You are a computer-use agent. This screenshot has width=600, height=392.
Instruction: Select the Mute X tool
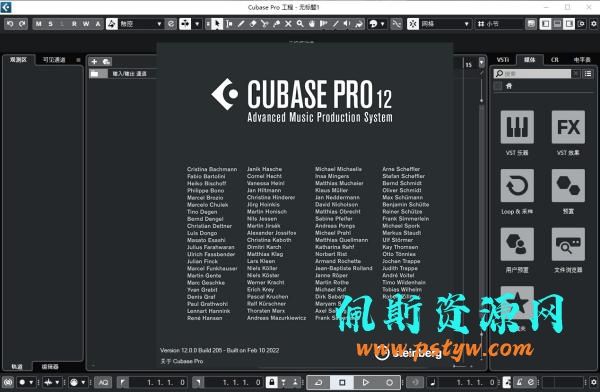[x=288, y=24]
